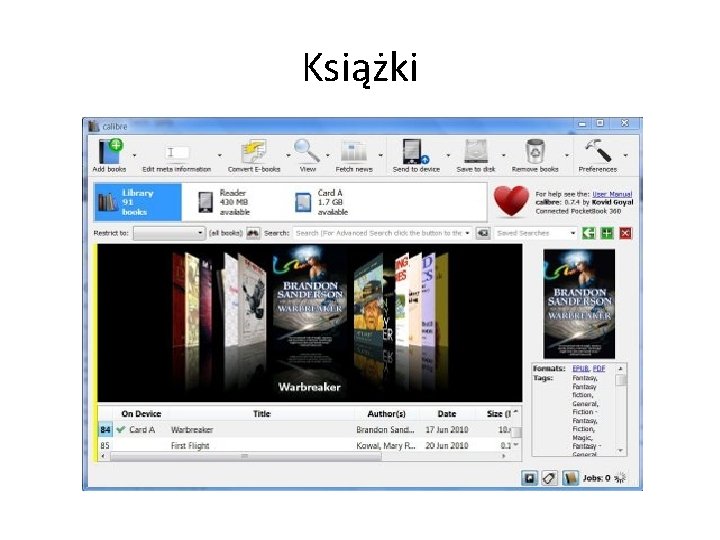720x540 pixels.
Task: Open search history dropdown arrow
Action: (x=467, y=233)
